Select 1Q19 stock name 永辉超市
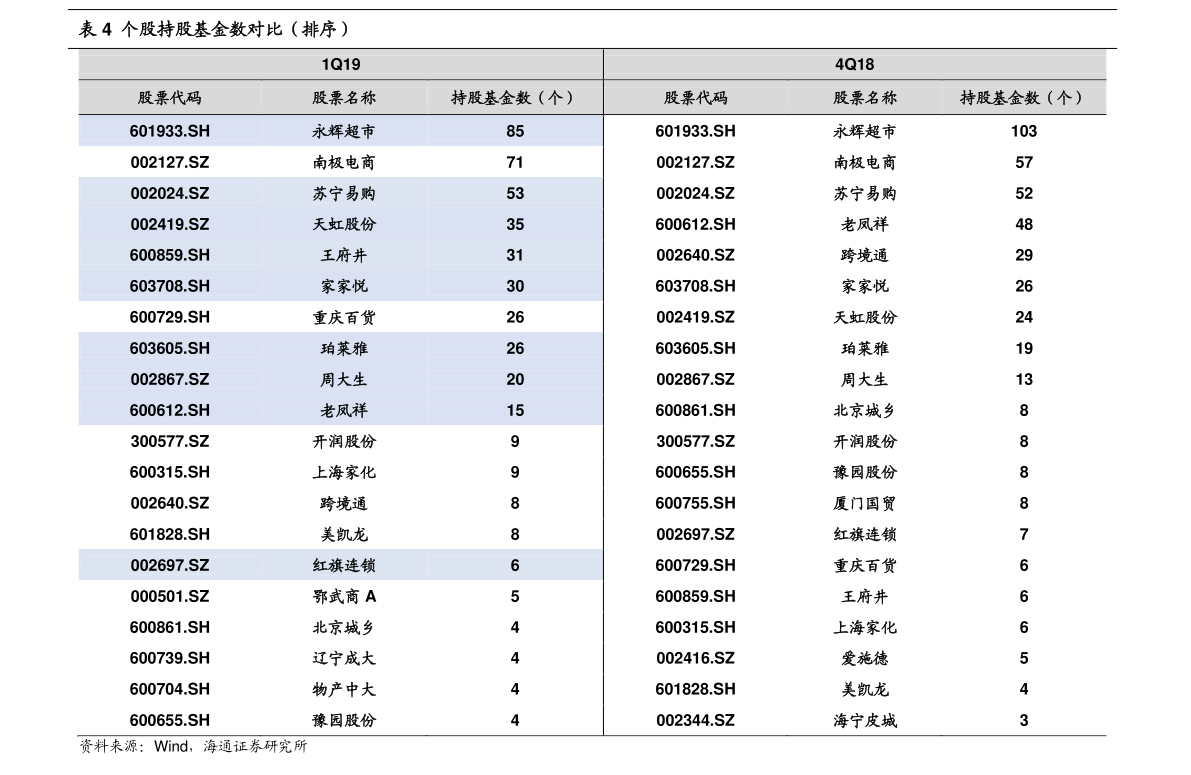The image size is (1191, 775). (x=344, y=131)
